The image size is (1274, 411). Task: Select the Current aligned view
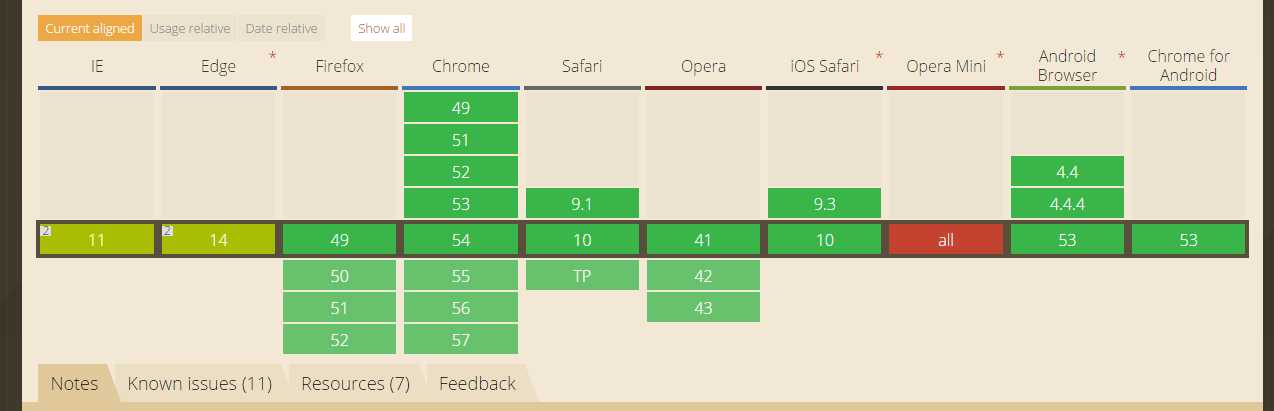pos(90,28)
